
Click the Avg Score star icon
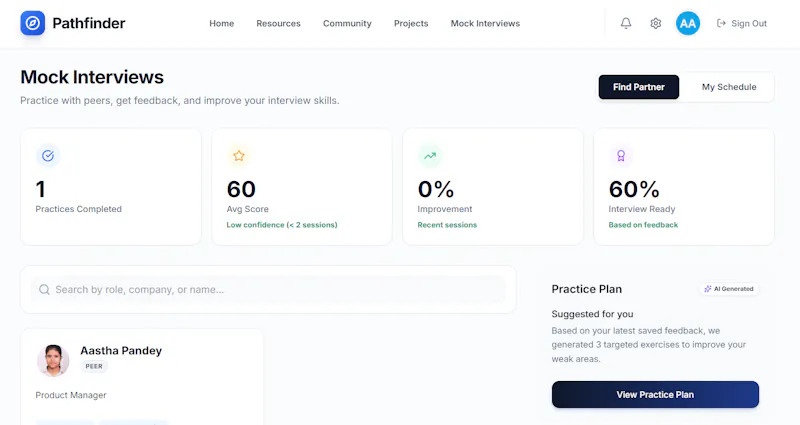239,156
